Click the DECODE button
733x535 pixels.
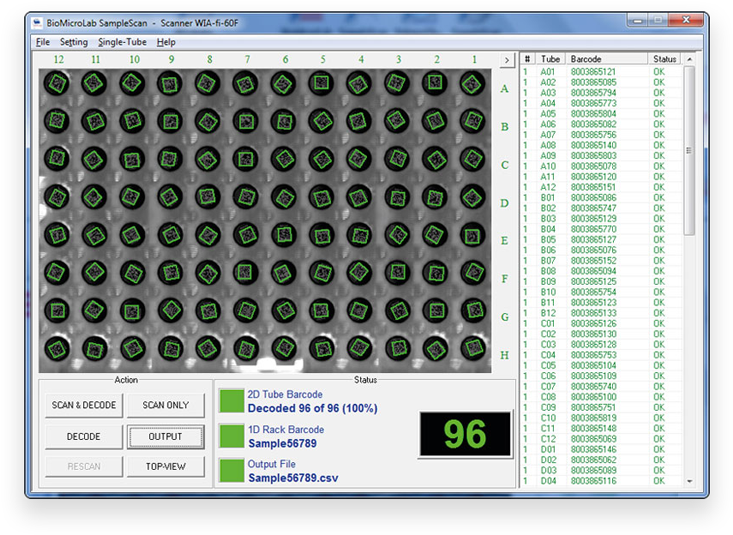[x=84, y=436]
